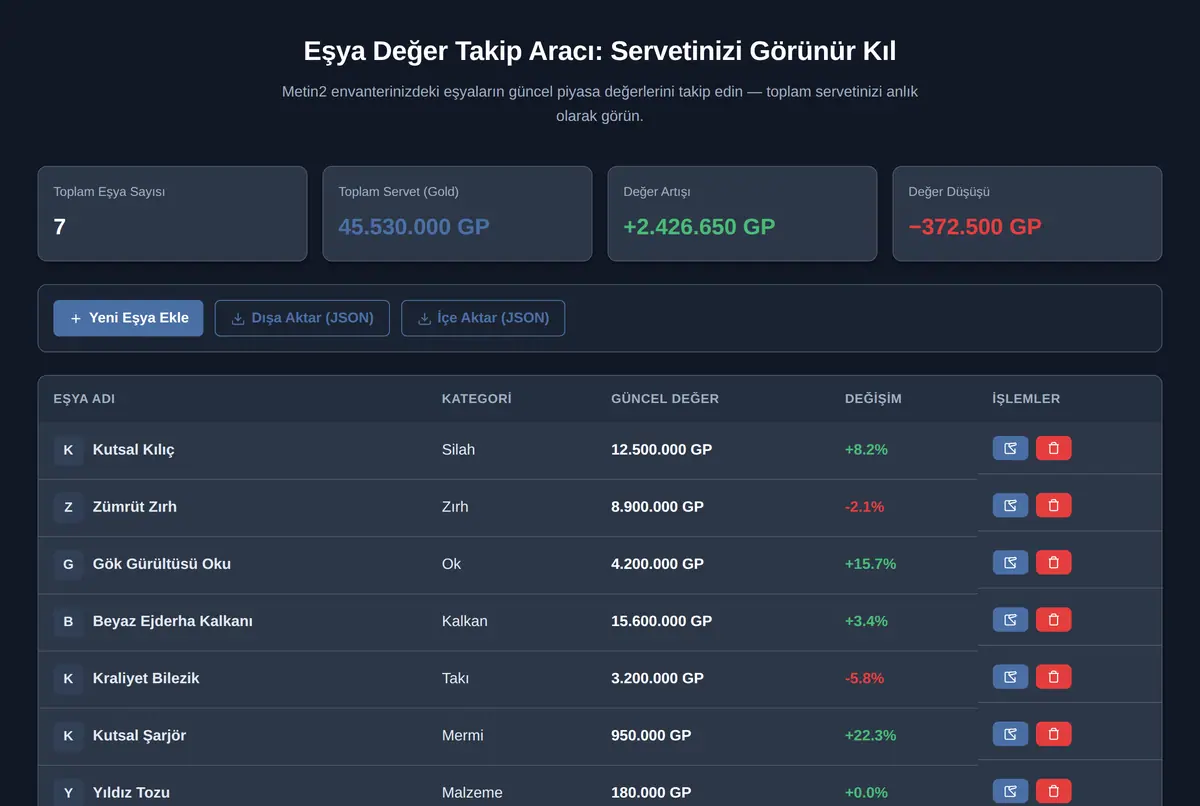This screenshot has width=1200, height=806.
Task: Click the total wealth value 45.530.000 GP
Action: pyautogui.click(x=414, y=227)
